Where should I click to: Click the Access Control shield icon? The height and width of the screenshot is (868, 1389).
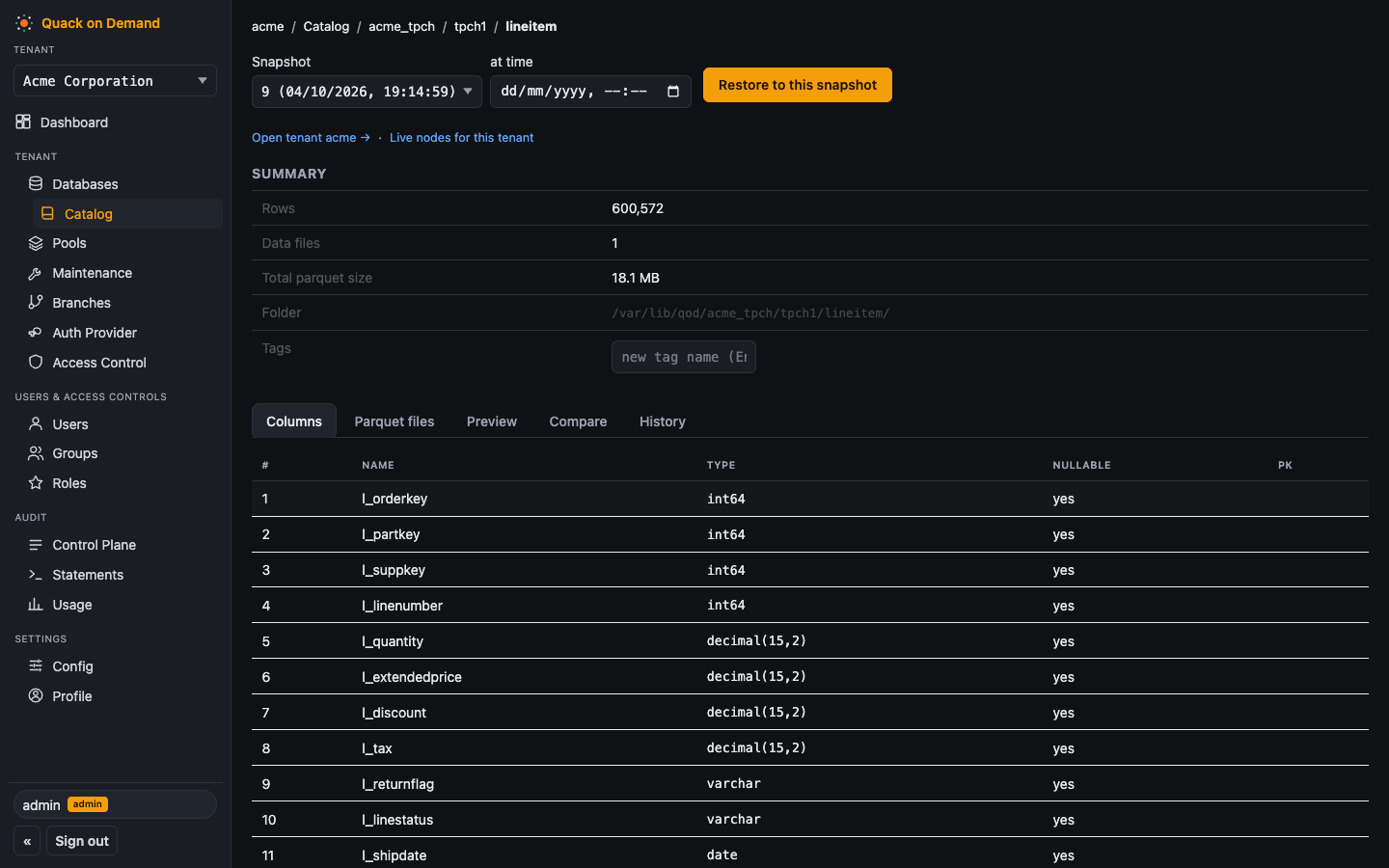point(36,362)
